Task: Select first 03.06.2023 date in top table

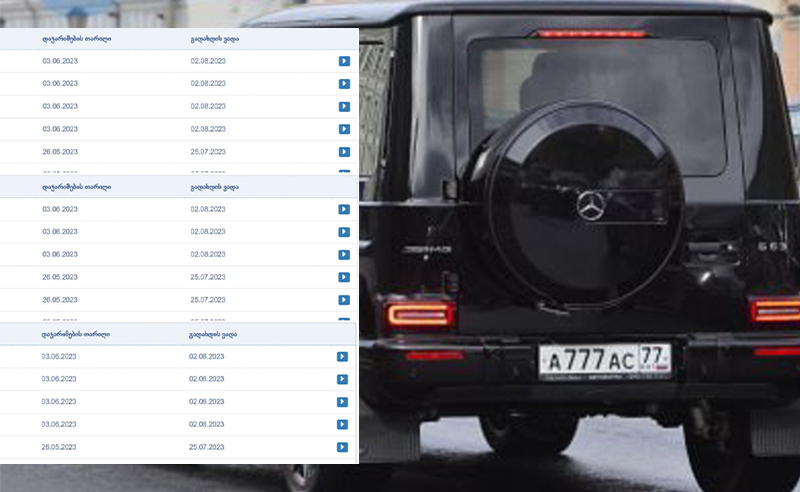Action: tap(60, 61)
